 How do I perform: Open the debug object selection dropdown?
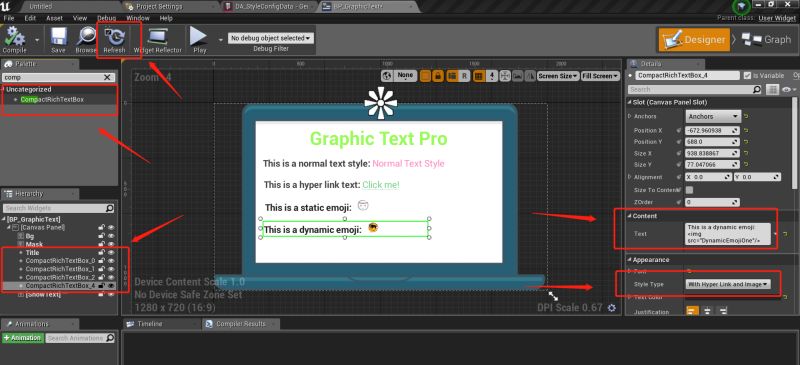(270, 38)
